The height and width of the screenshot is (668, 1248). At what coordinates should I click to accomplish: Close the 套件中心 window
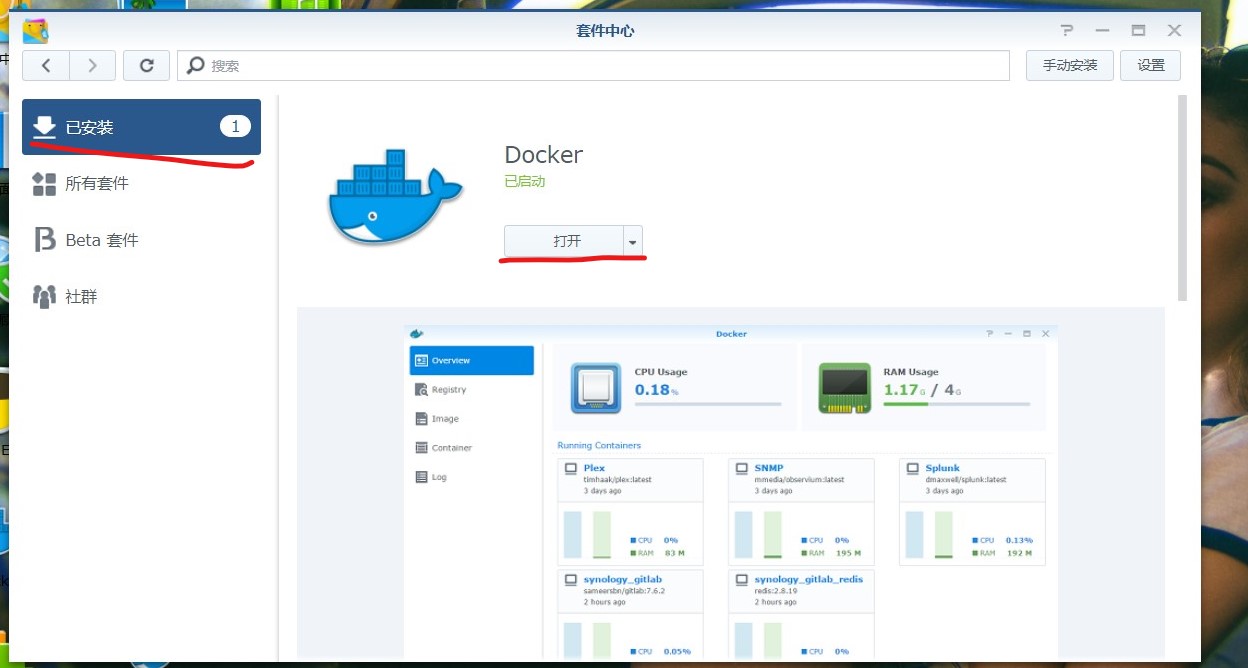(1175, 31)
